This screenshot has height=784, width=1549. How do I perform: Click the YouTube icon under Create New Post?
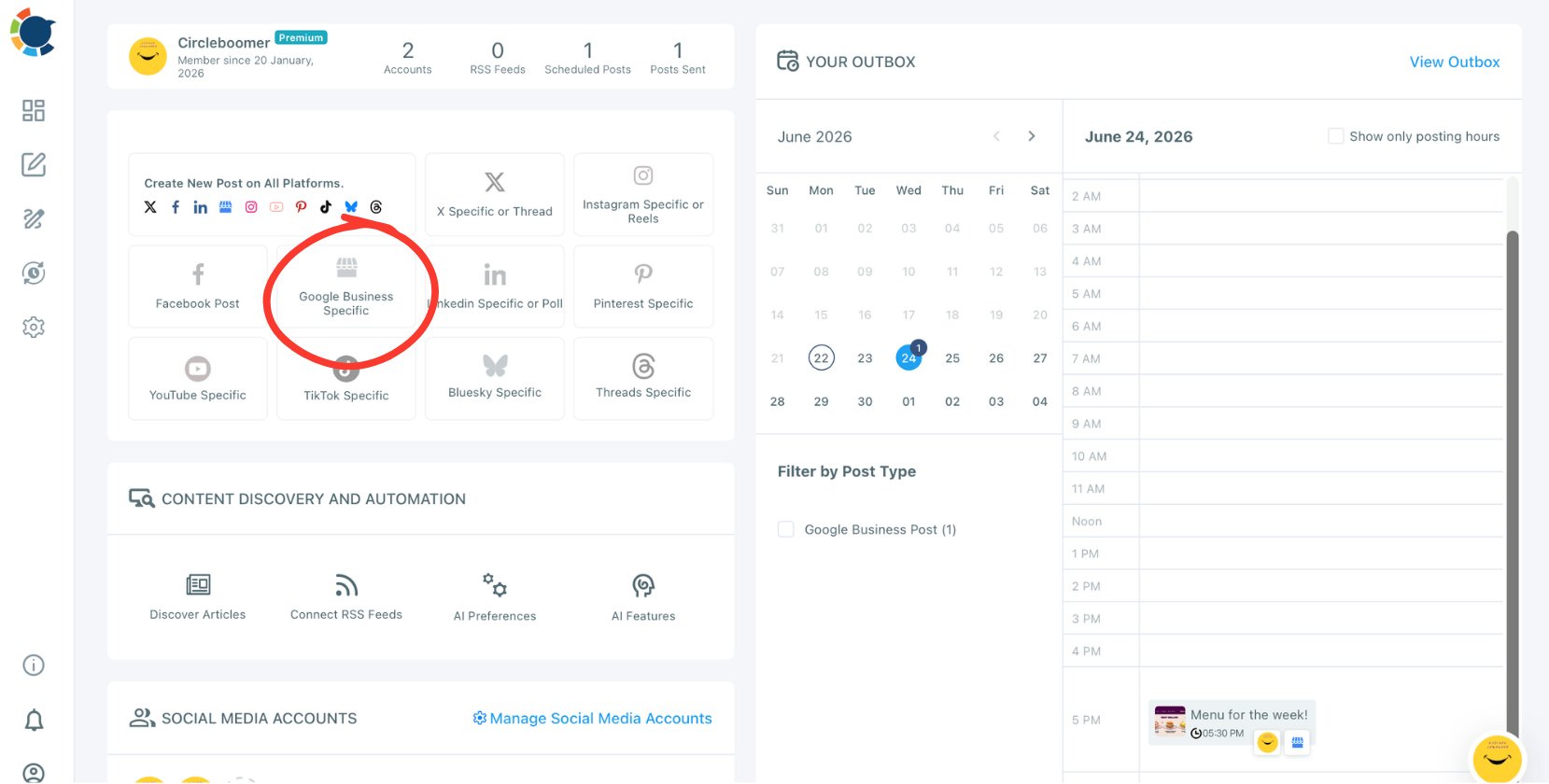[x=276, y=207]
